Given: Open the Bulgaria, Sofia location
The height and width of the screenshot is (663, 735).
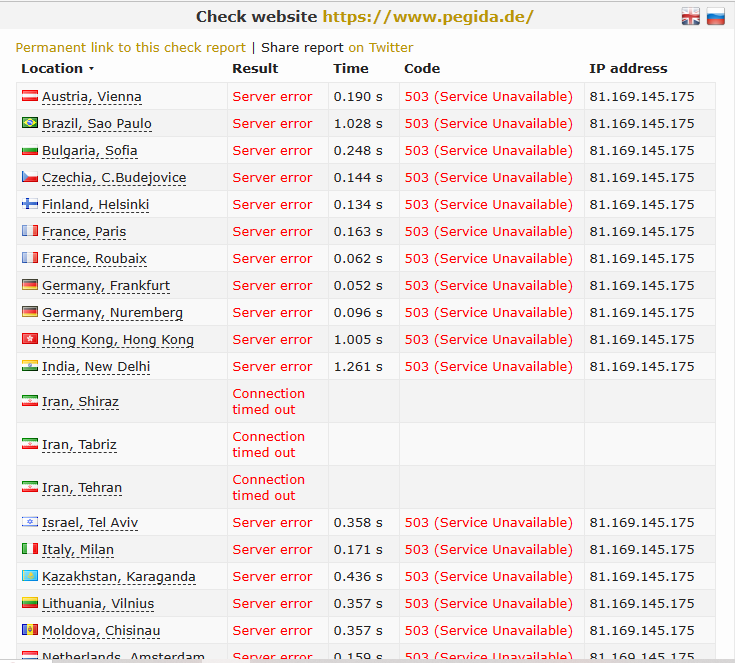Looking at the screenshot, I should [x=90, y=151].
